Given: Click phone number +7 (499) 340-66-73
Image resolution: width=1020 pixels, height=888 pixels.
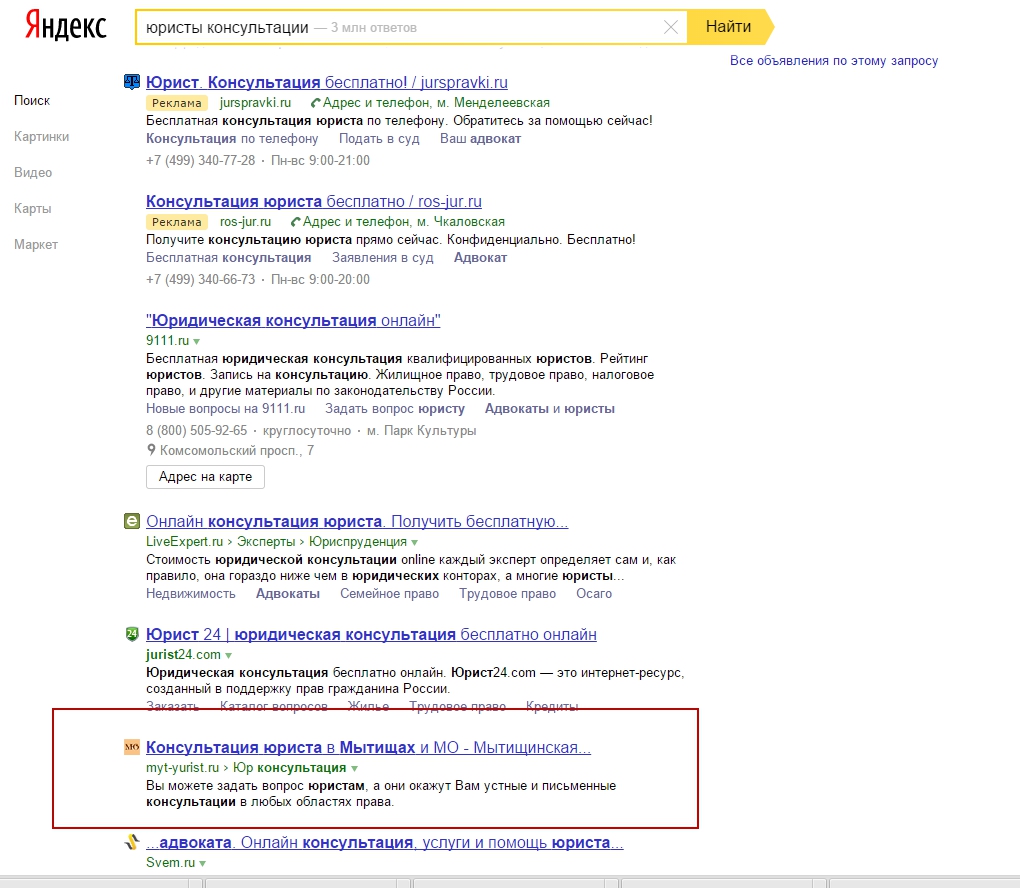Looking at the screenshot, I should [x=200, y=280].
